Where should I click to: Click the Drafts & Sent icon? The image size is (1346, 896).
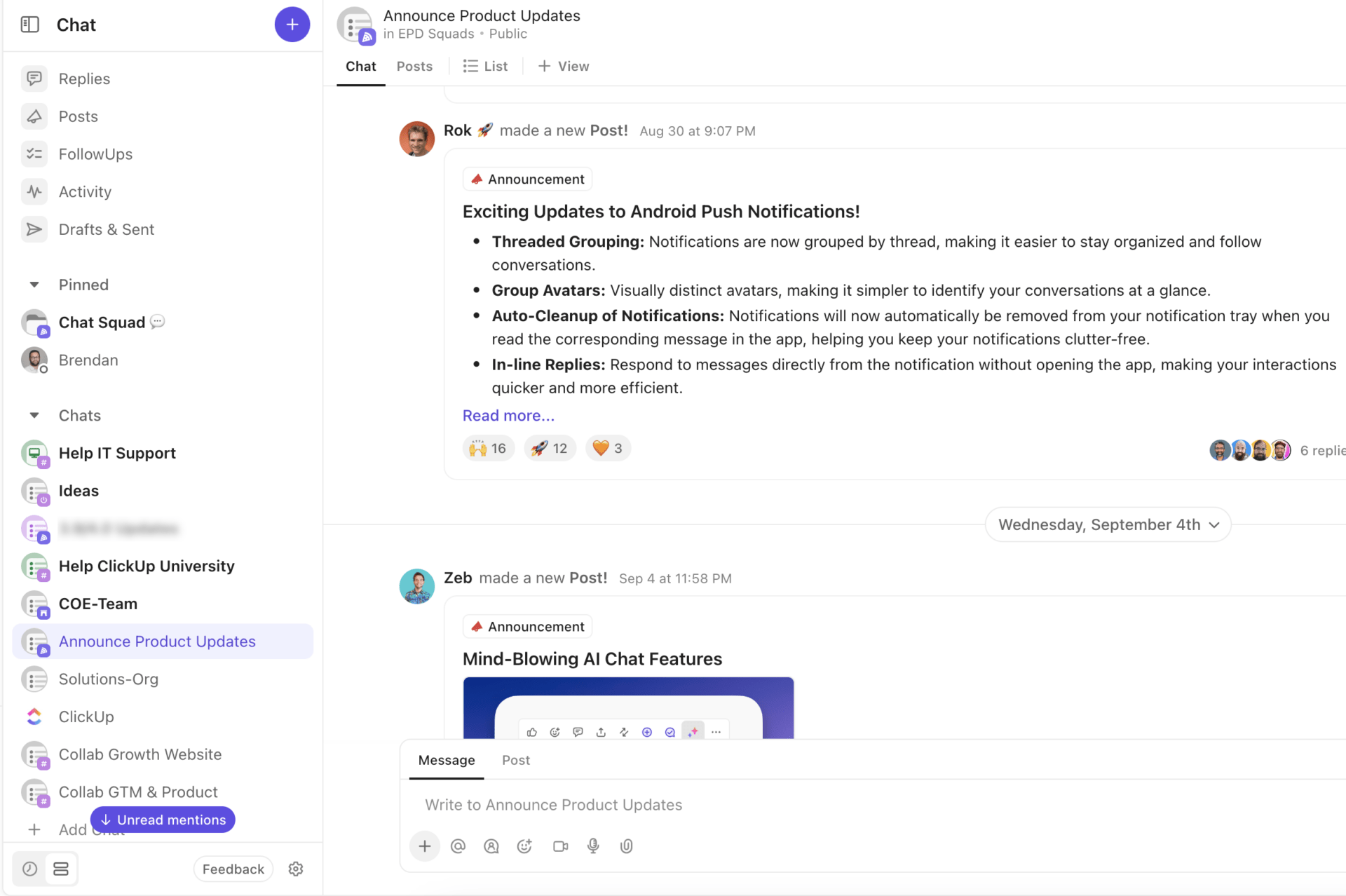pos(34,229)
